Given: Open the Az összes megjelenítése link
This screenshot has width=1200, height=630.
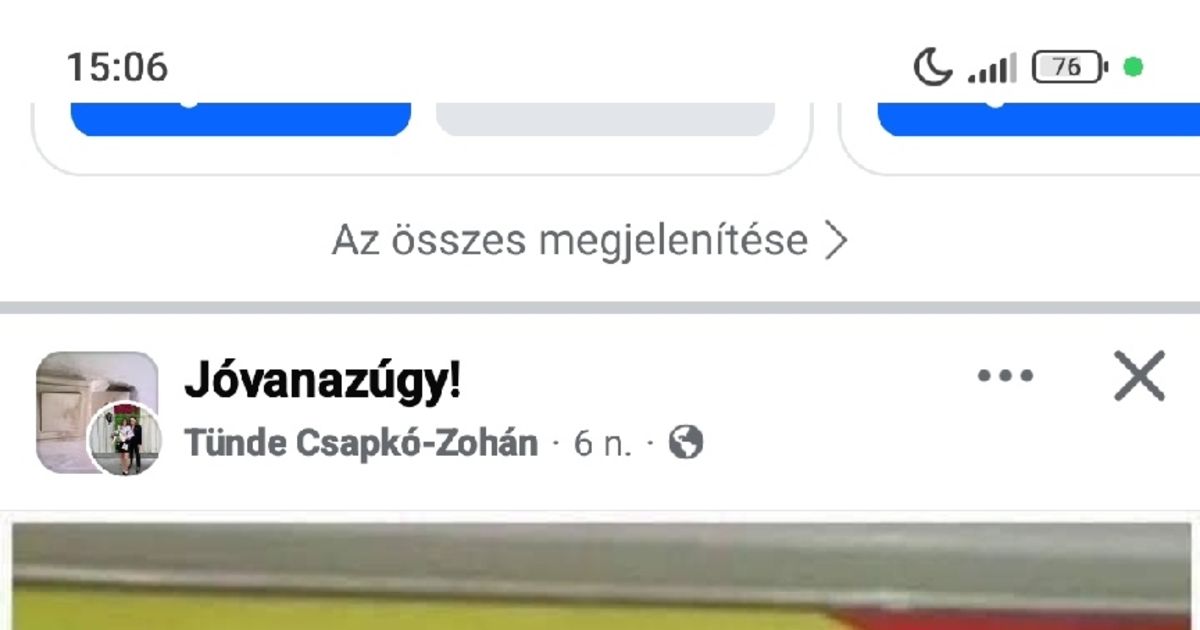Looking at the screenshot, I should click(590, 240).
